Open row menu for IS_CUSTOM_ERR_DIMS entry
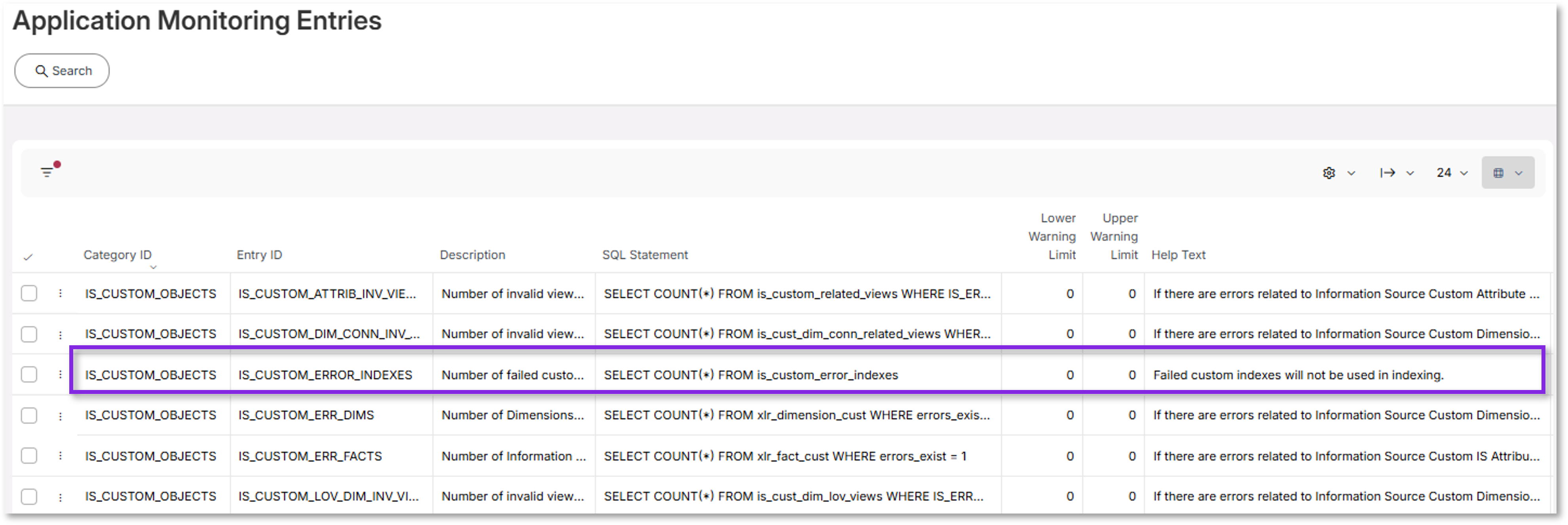 (60, 416)
